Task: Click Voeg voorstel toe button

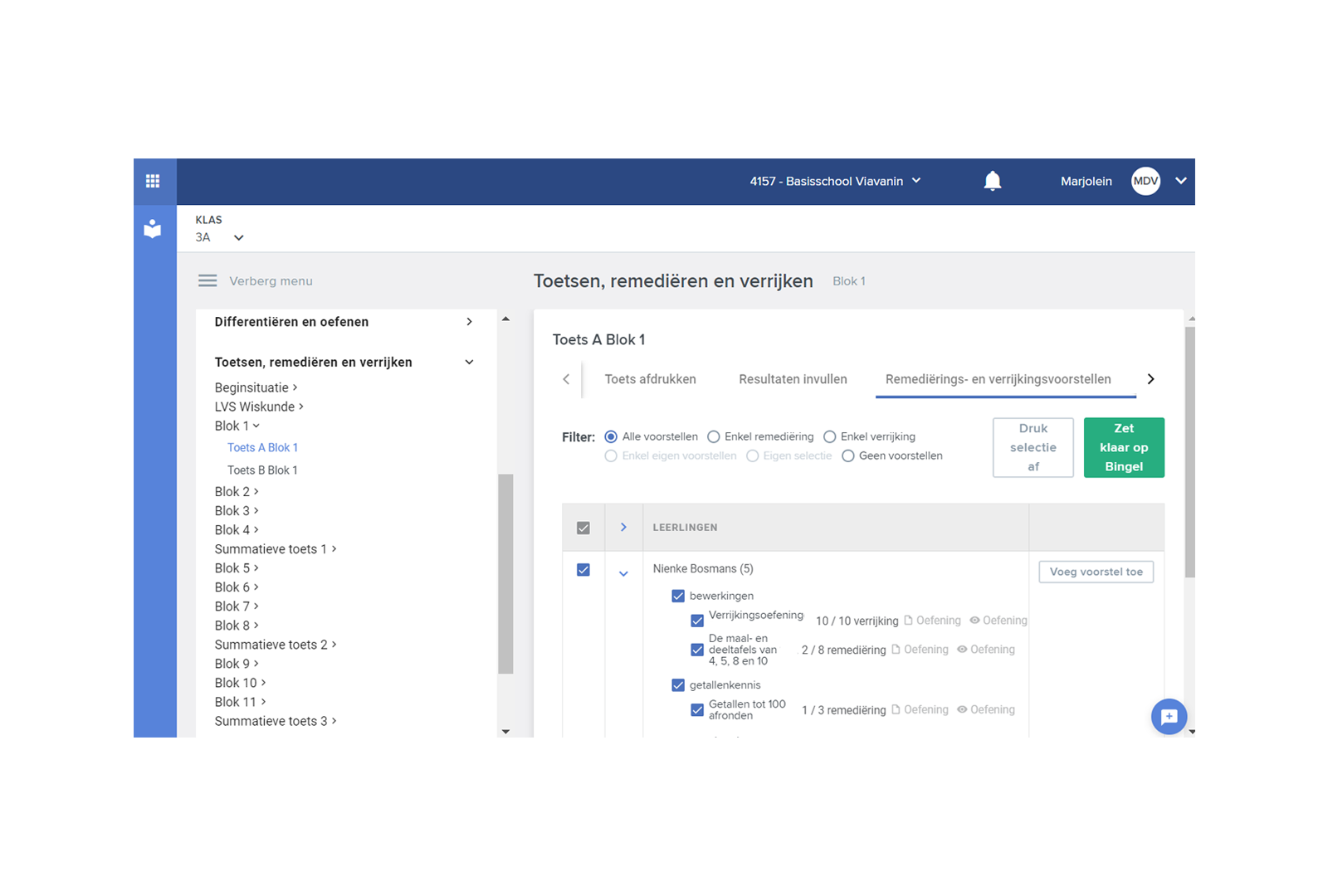Action: pyautogui.click(x=1096, y=572)
